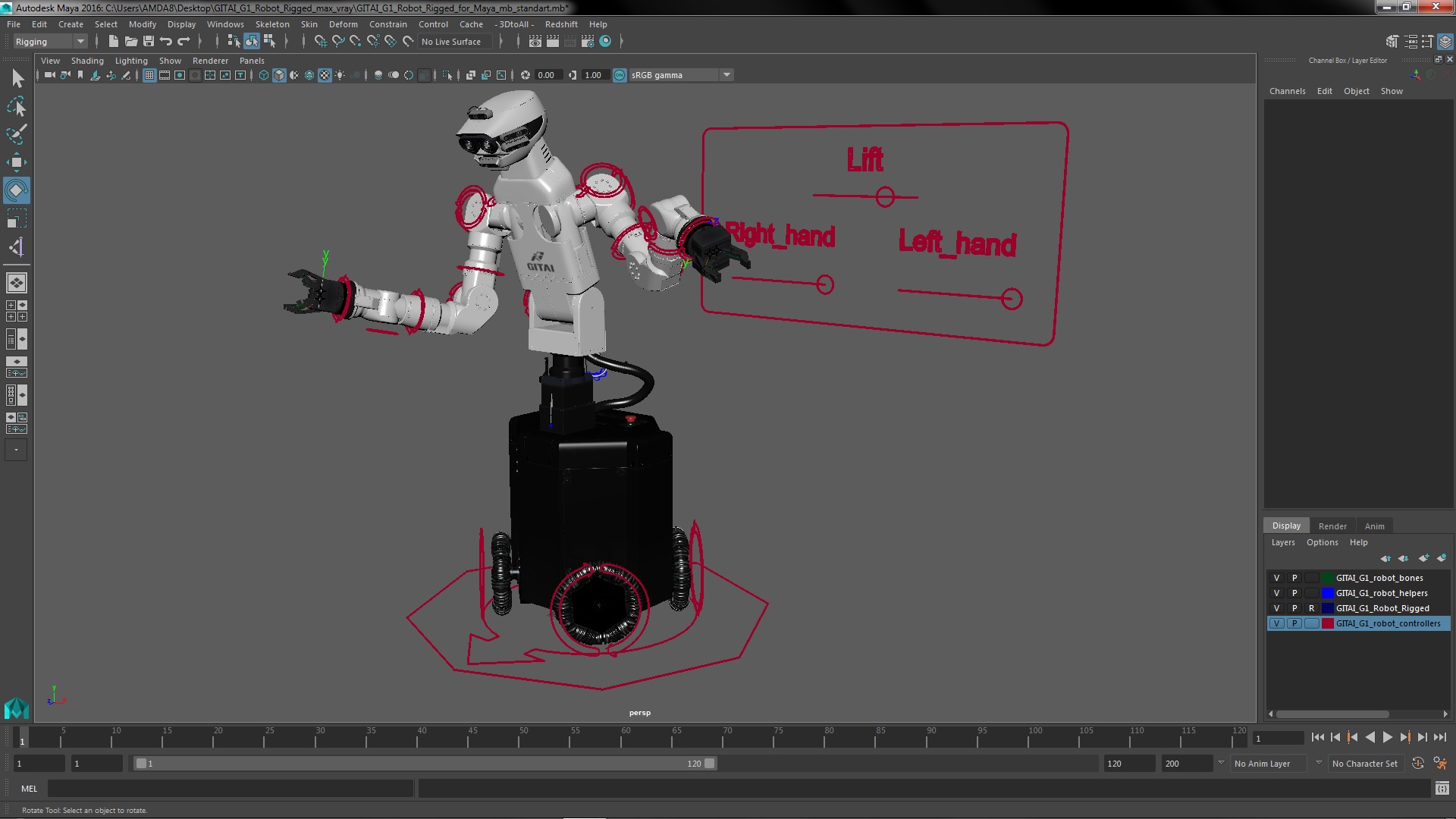Create new empty layer icon
Image resolution: width=1456 pixels, height=819 pixels.
click(x=1423, y=558)
